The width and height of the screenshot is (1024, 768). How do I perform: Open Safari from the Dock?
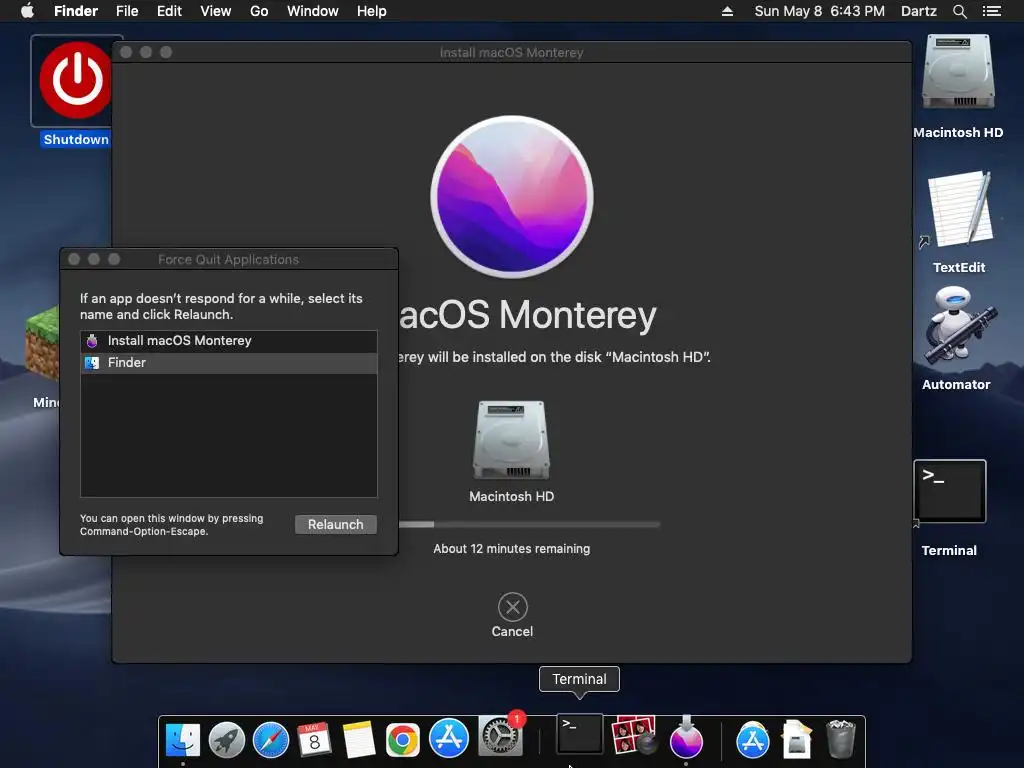tap(270, 740)
